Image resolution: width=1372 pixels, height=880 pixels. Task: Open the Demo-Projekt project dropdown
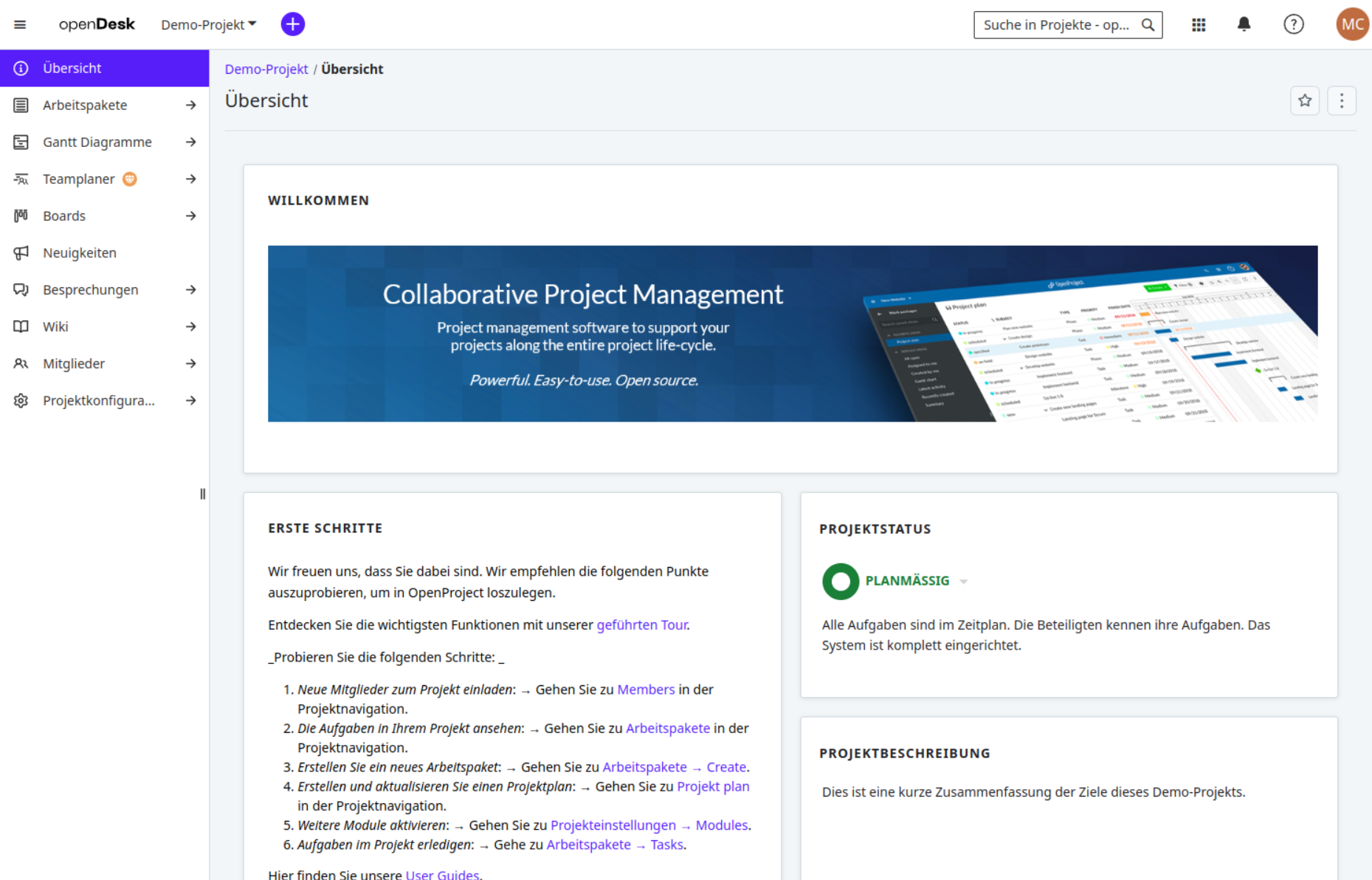[x=208, y=24]
